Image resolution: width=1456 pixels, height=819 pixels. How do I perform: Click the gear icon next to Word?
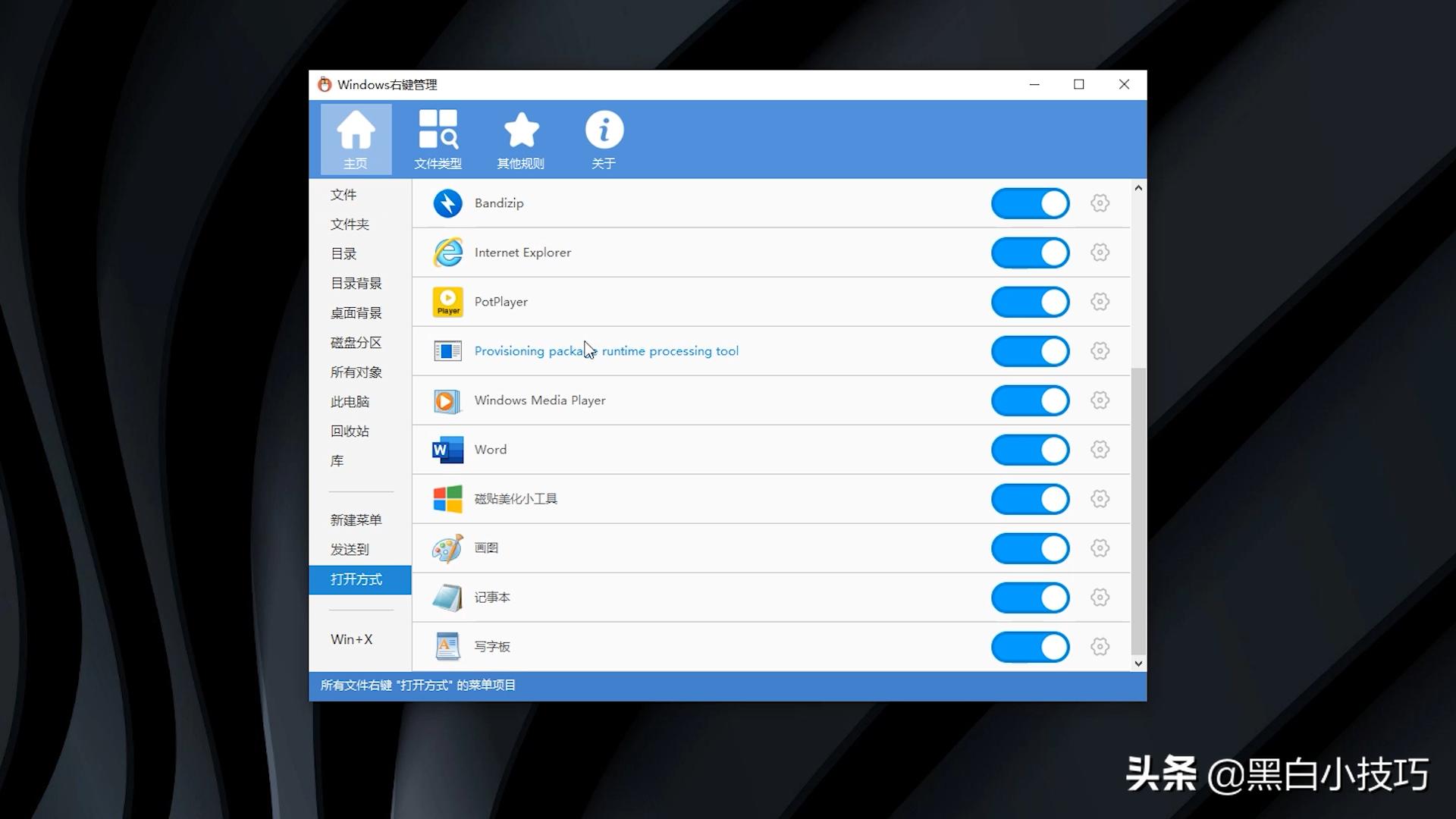point(1100,450)
